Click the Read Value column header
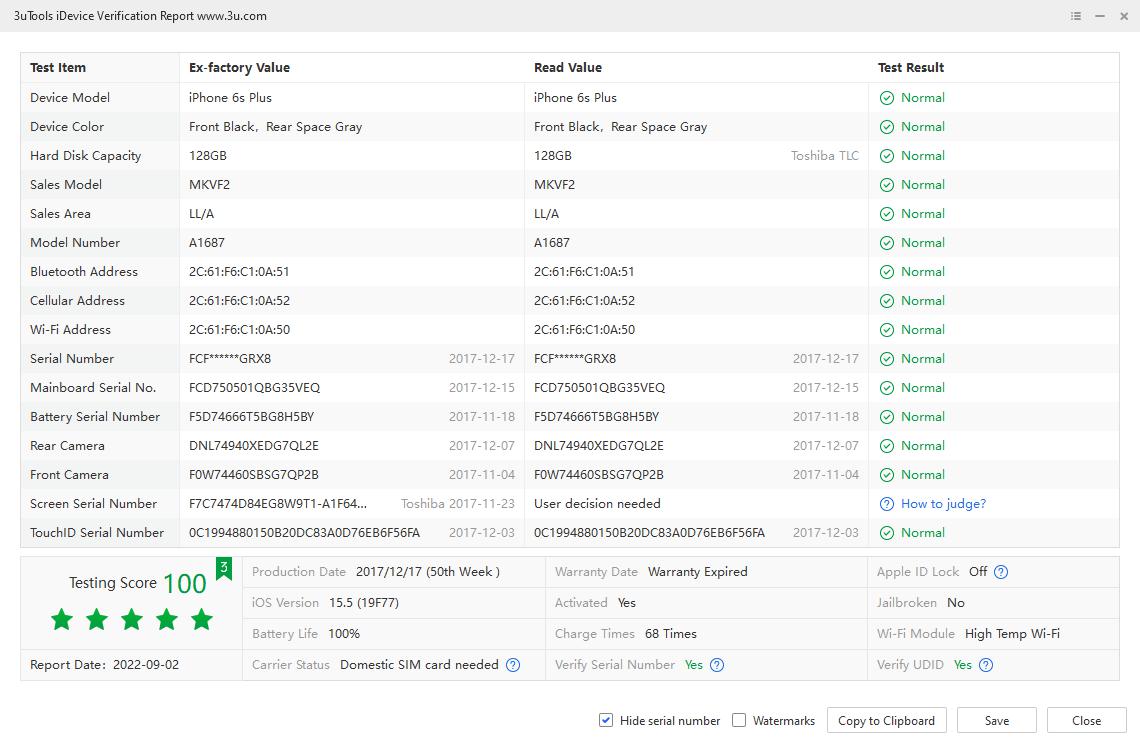This screenshot has height=749, width=1140. click(x=568, y=68)
